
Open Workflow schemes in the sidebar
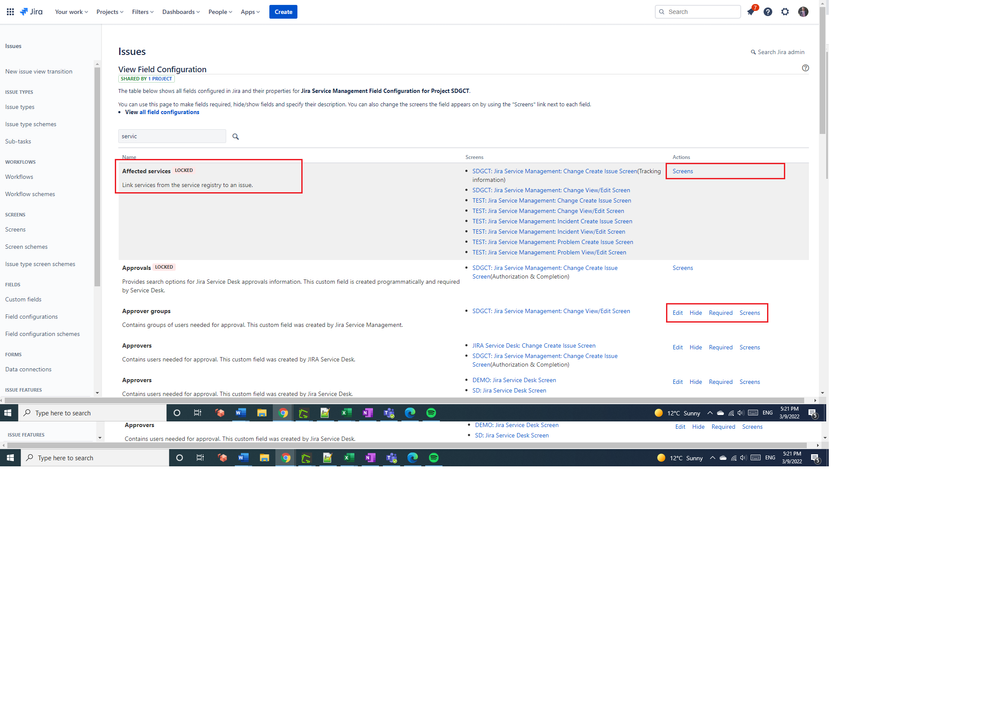[30, 194]
